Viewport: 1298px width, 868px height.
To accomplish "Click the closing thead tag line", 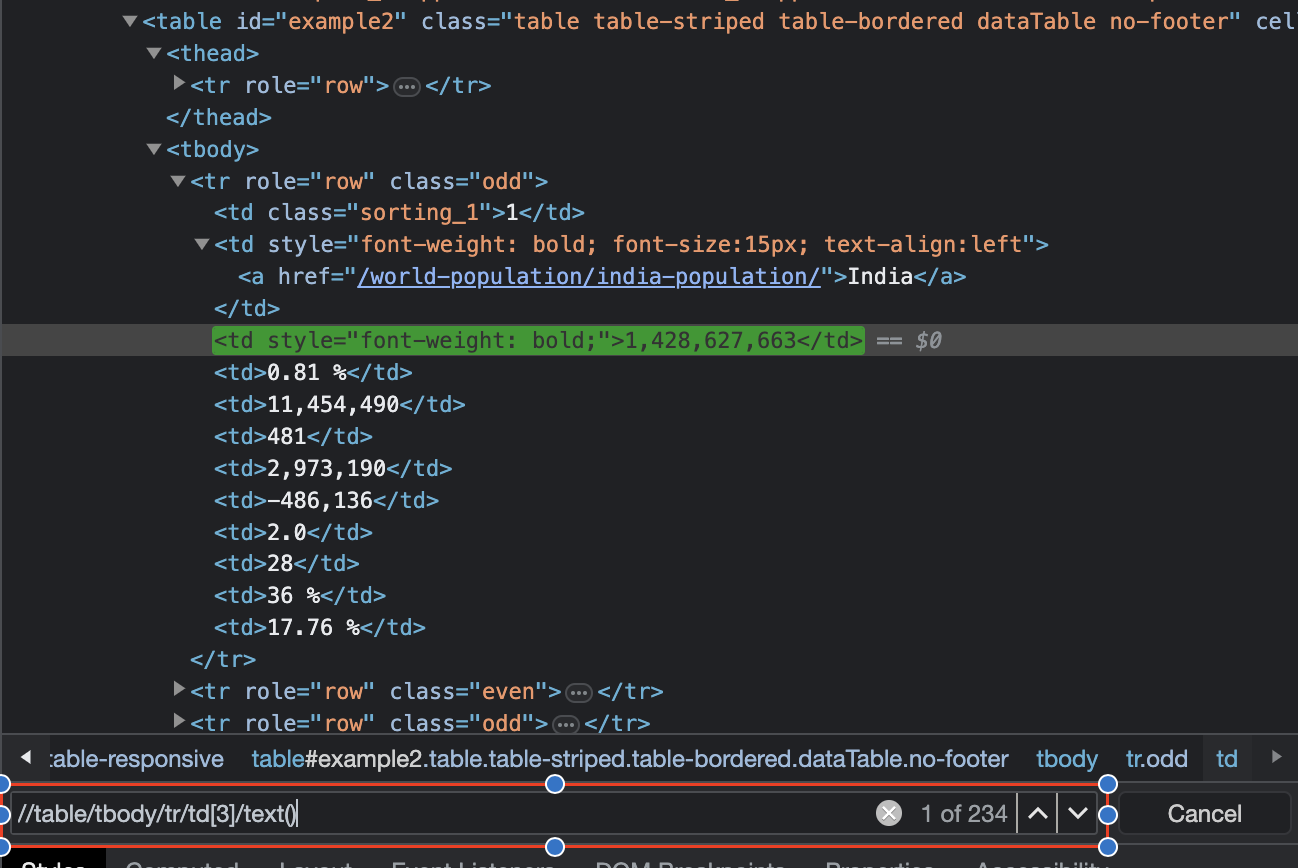I will [x=219, y=117].
